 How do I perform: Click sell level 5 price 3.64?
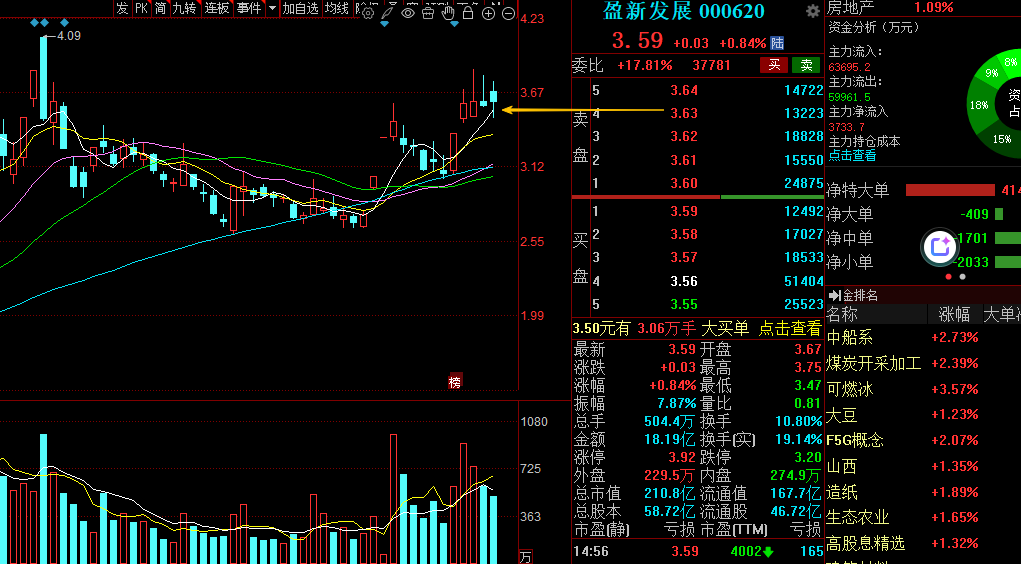(684, 91)
